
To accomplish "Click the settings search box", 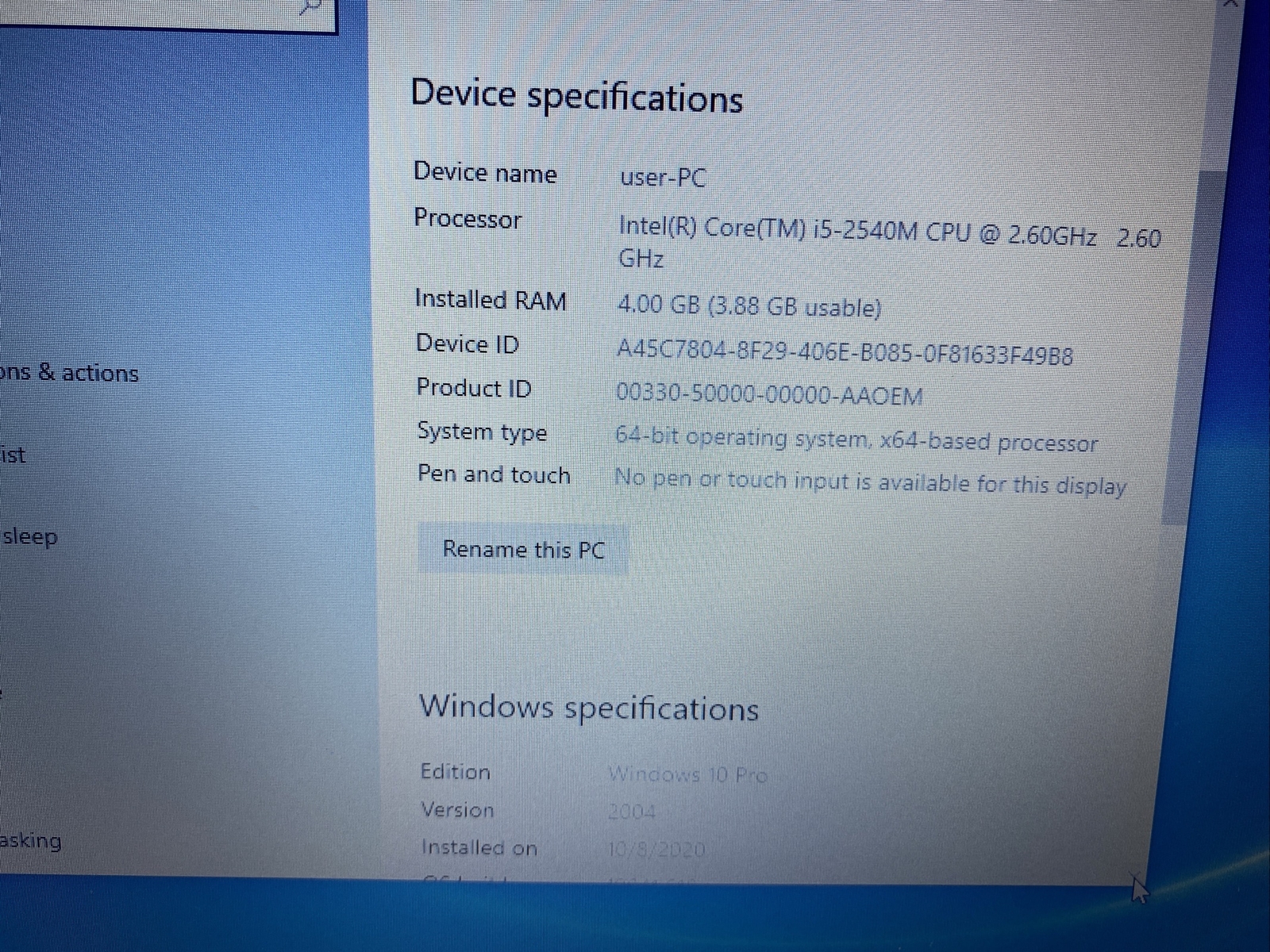I will coord(168,14).
